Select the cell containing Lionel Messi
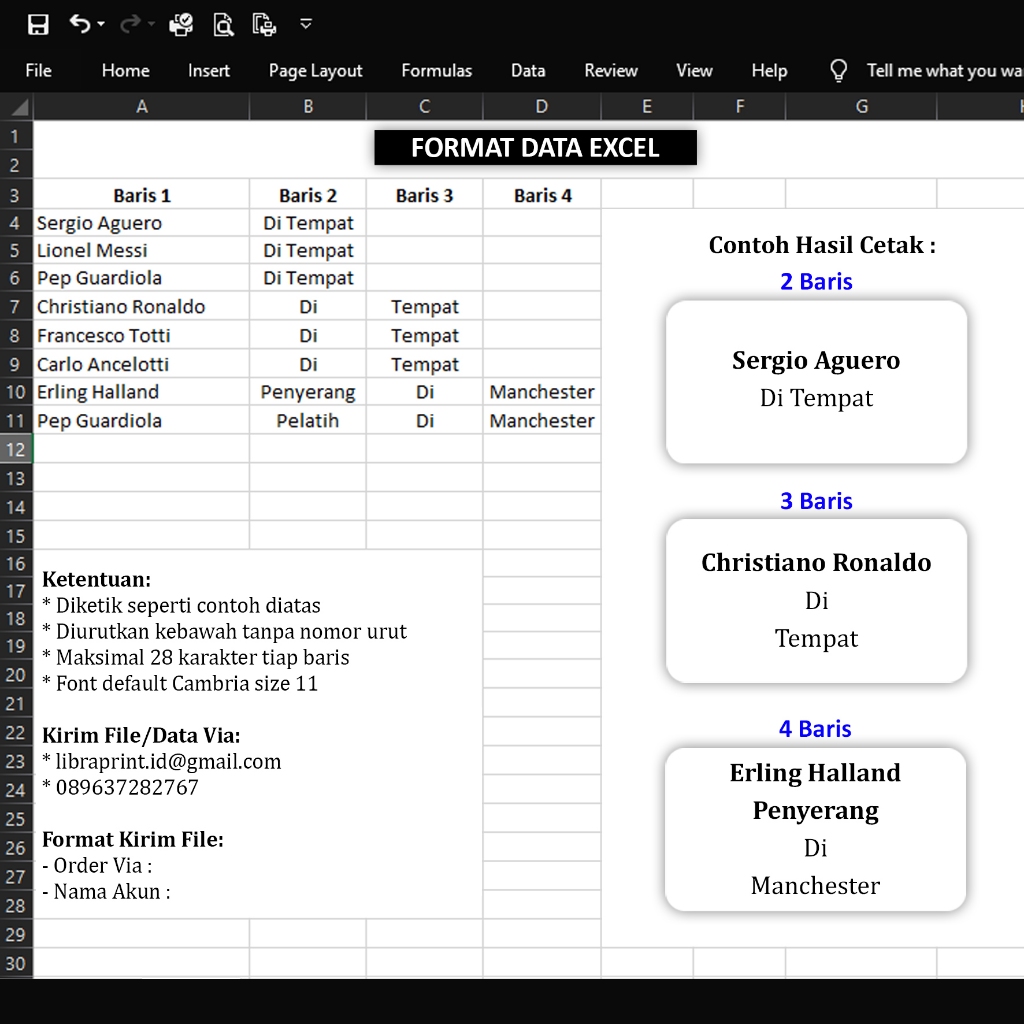 (141, 250)
